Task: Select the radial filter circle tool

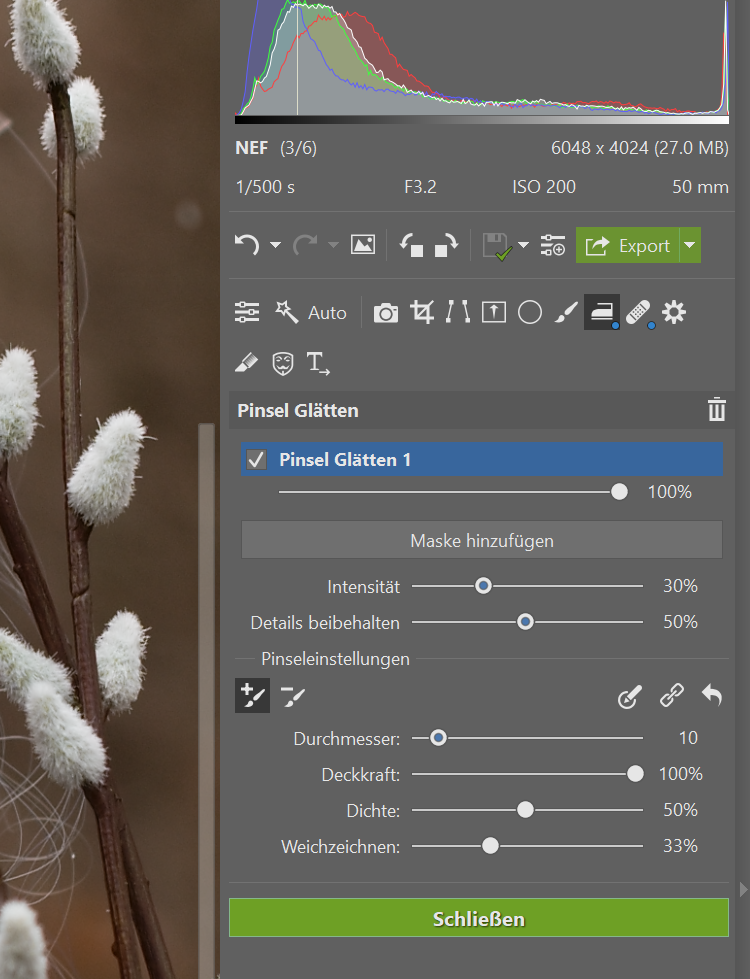Action: point(530,312)
